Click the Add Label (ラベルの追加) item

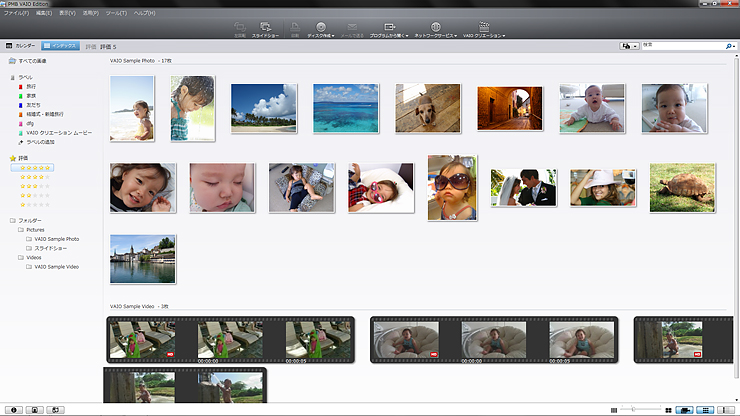pyautogui.click(x=42, y=141)
